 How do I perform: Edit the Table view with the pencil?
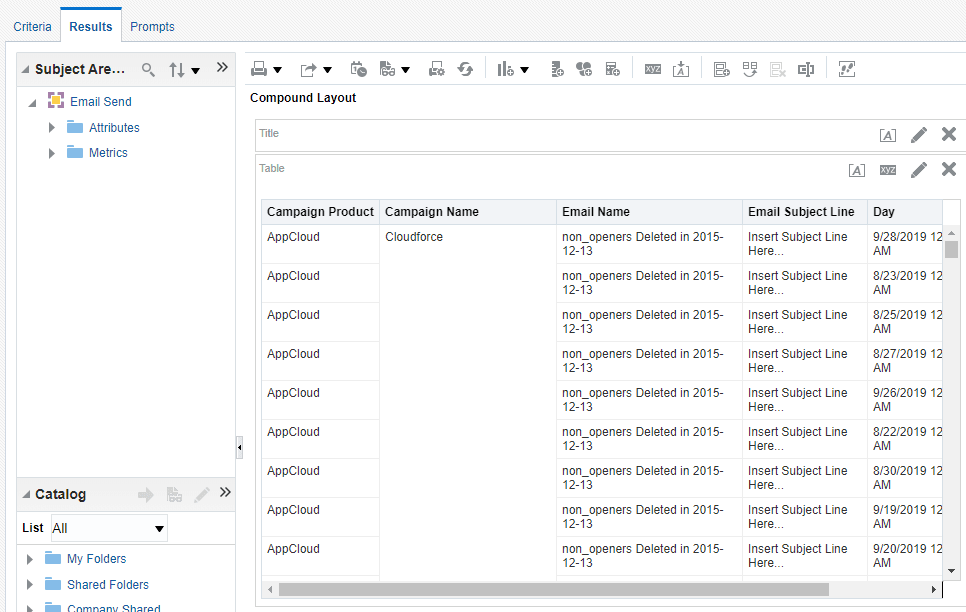919,169
